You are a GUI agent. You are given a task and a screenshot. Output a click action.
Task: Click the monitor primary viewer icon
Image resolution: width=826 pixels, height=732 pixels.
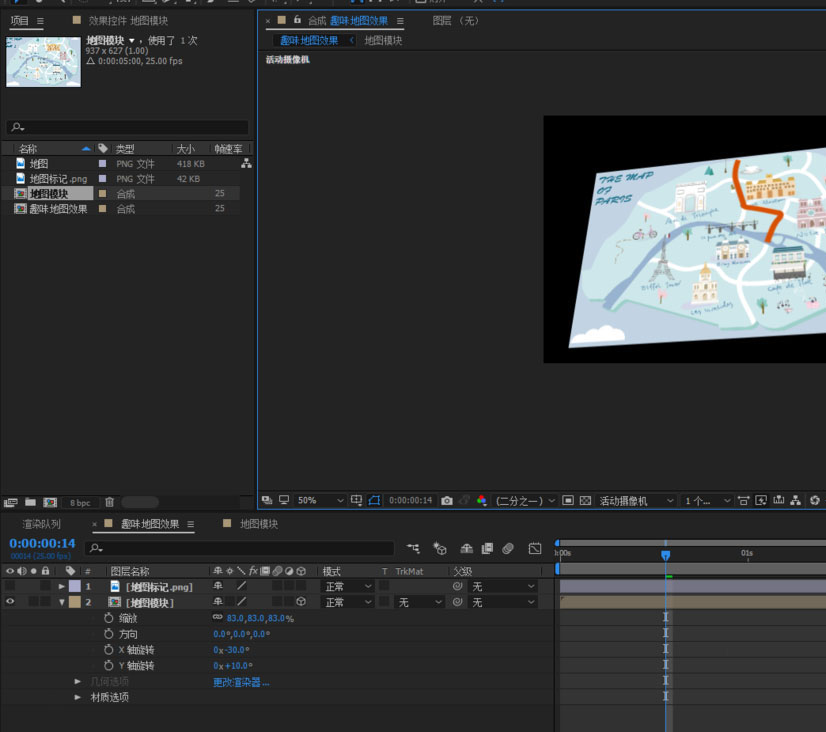284,500
